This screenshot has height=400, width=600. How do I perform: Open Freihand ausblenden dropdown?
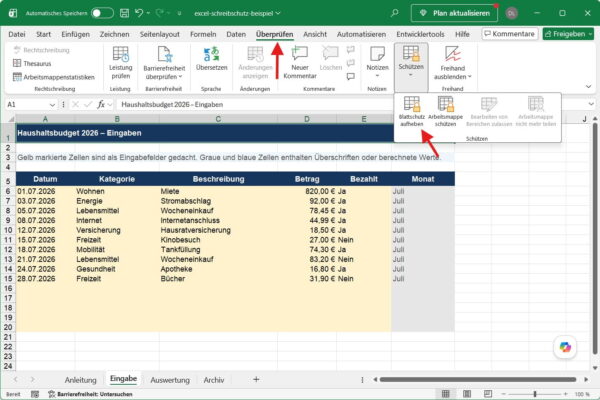click(452, 64)
